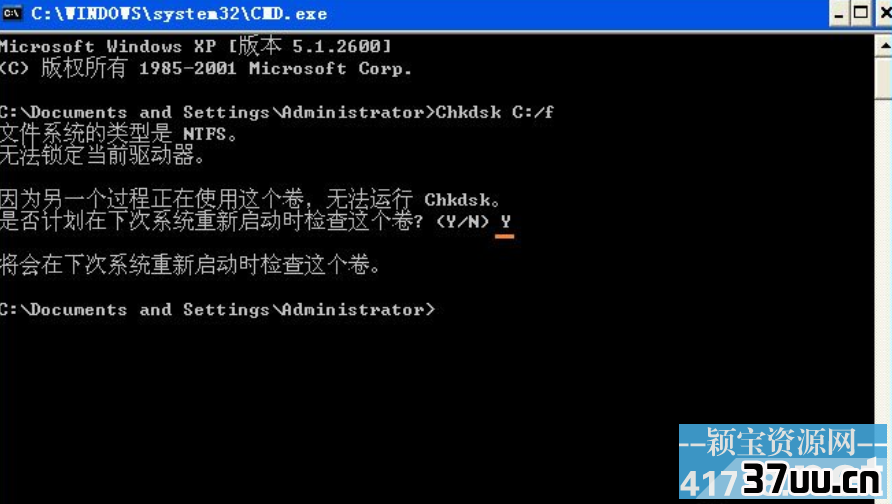Click the underlined Y answer
This screenshot has width=892, height=504.
[x=505, y=222]
